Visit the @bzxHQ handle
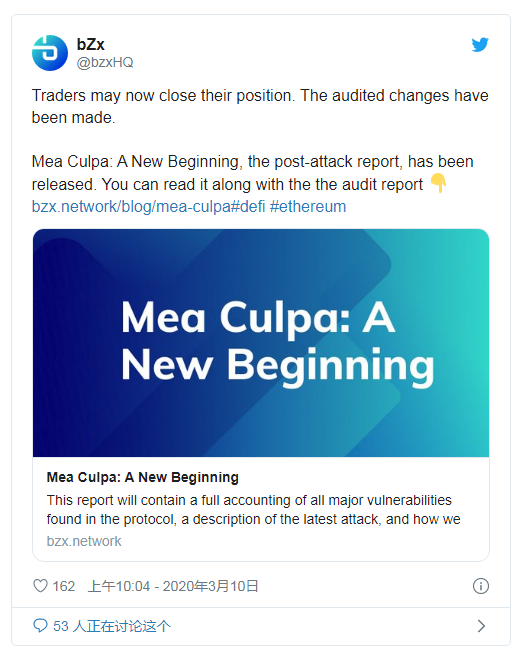The image size is (522, 660). point(105,62)
